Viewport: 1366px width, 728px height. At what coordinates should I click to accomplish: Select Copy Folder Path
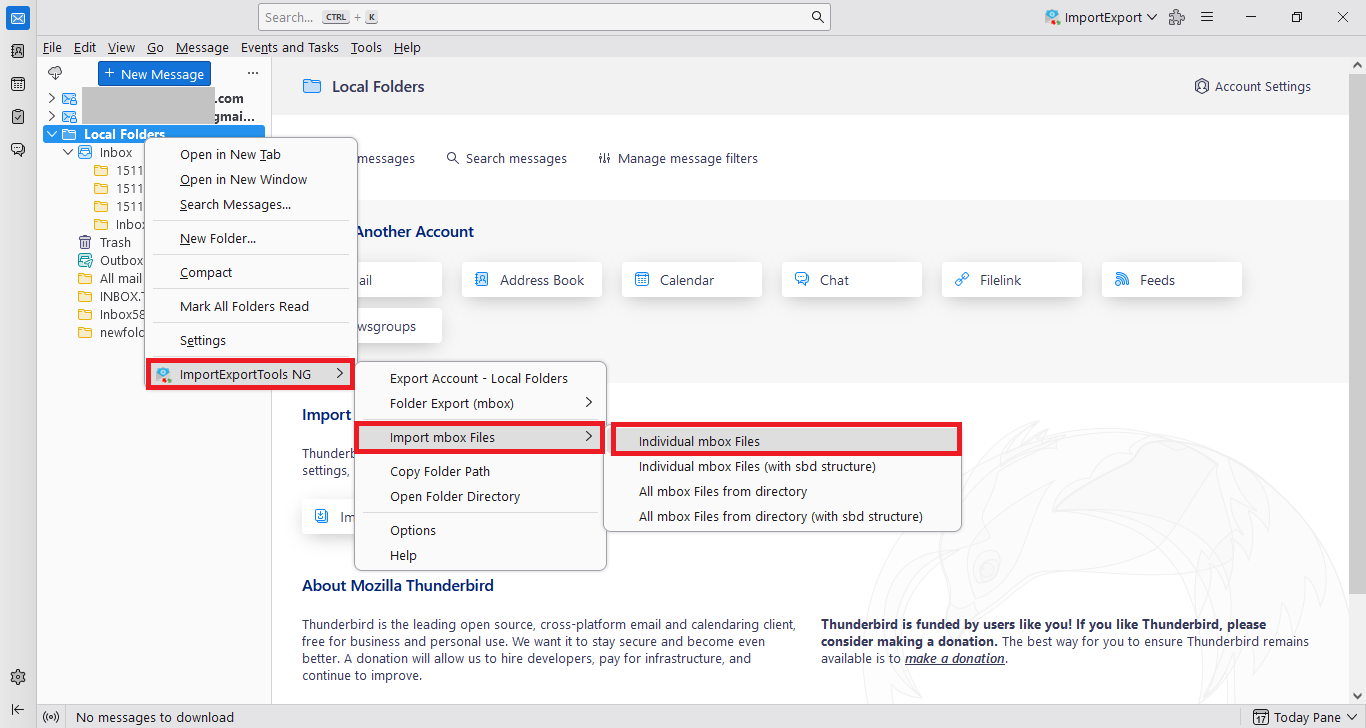coord(481,471)
